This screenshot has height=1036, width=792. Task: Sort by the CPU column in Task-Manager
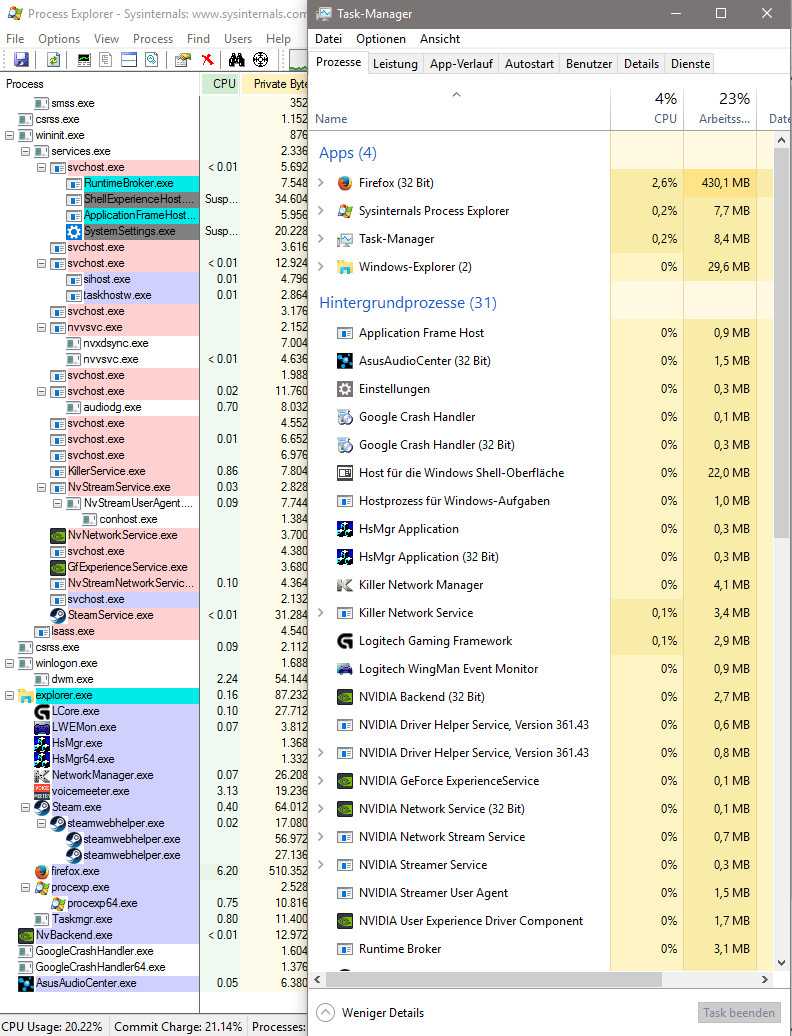click(x=647, y=108)
